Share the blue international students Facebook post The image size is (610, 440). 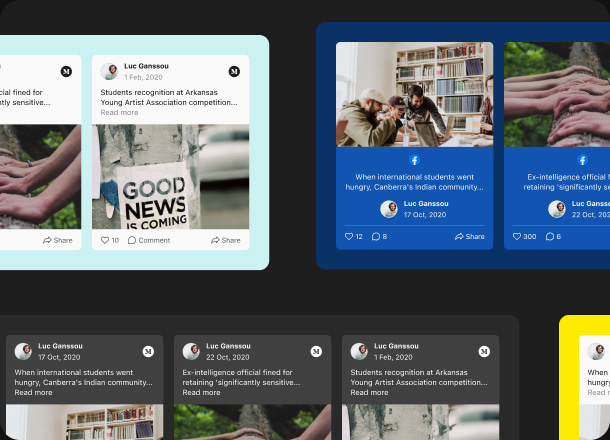(x=469, y=237)
